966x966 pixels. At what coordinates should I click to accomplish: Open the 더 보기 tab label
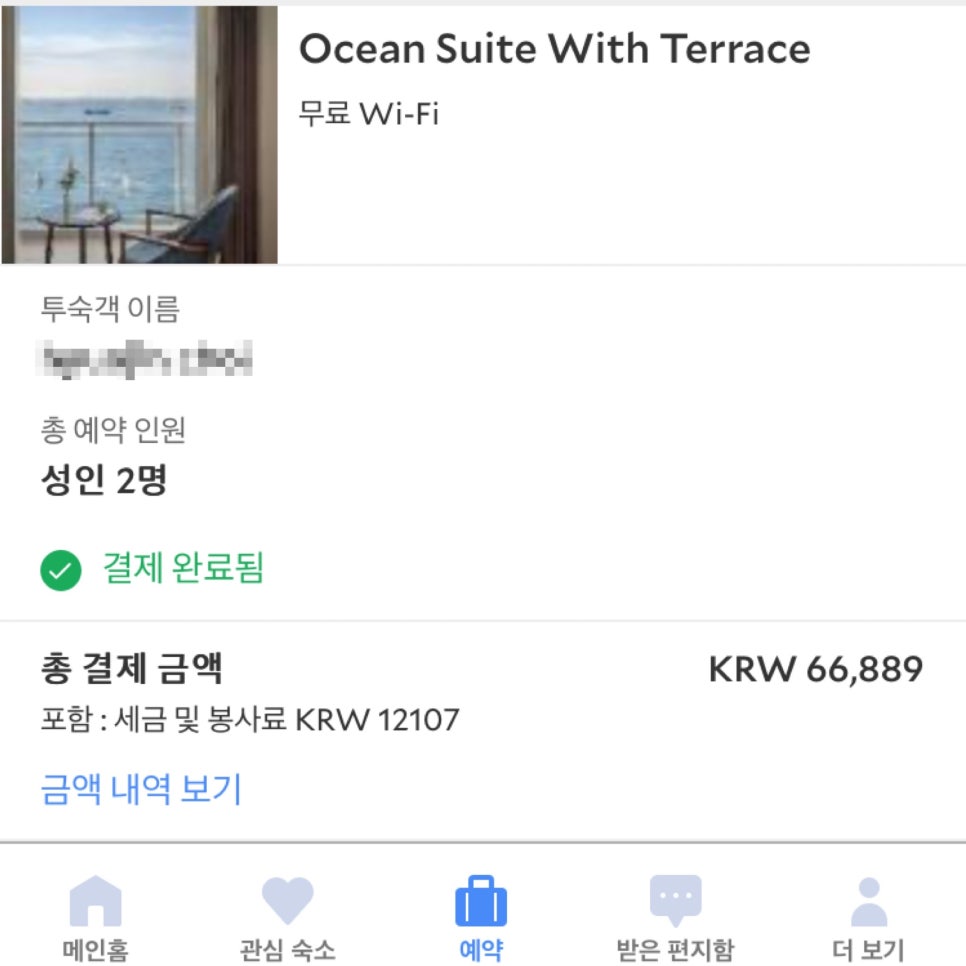[x=868, y=948]
